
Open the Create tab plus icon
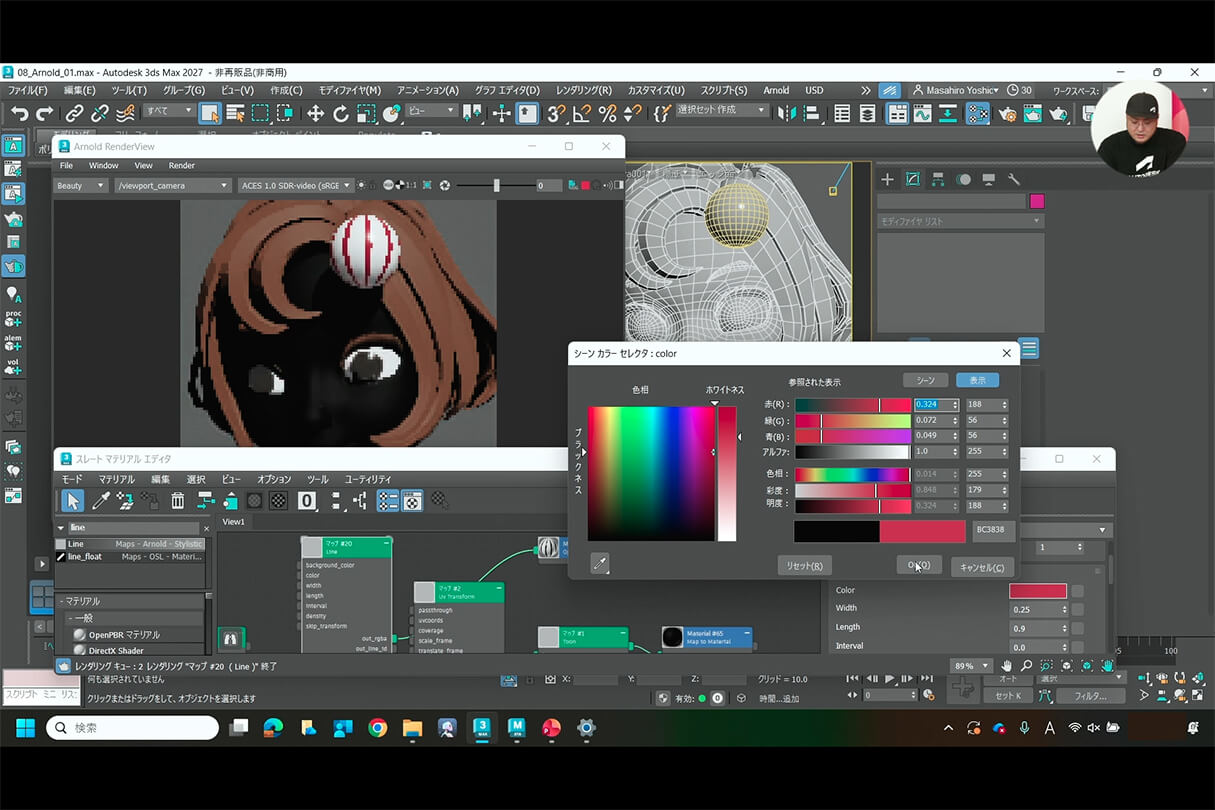pos(887,180)
